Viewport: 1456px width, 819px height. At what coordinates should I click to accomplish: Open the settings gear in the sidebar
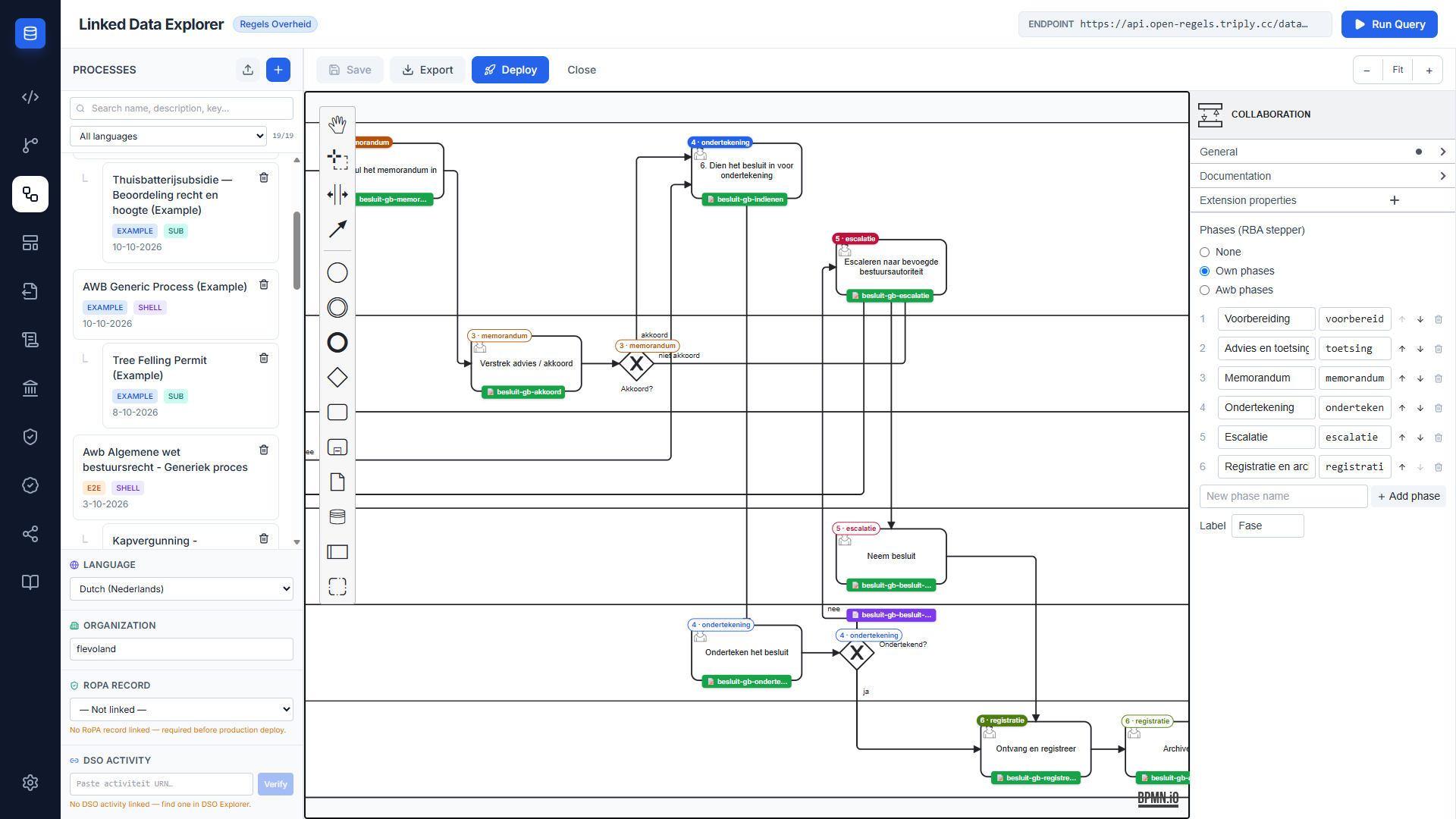[30, 783]
